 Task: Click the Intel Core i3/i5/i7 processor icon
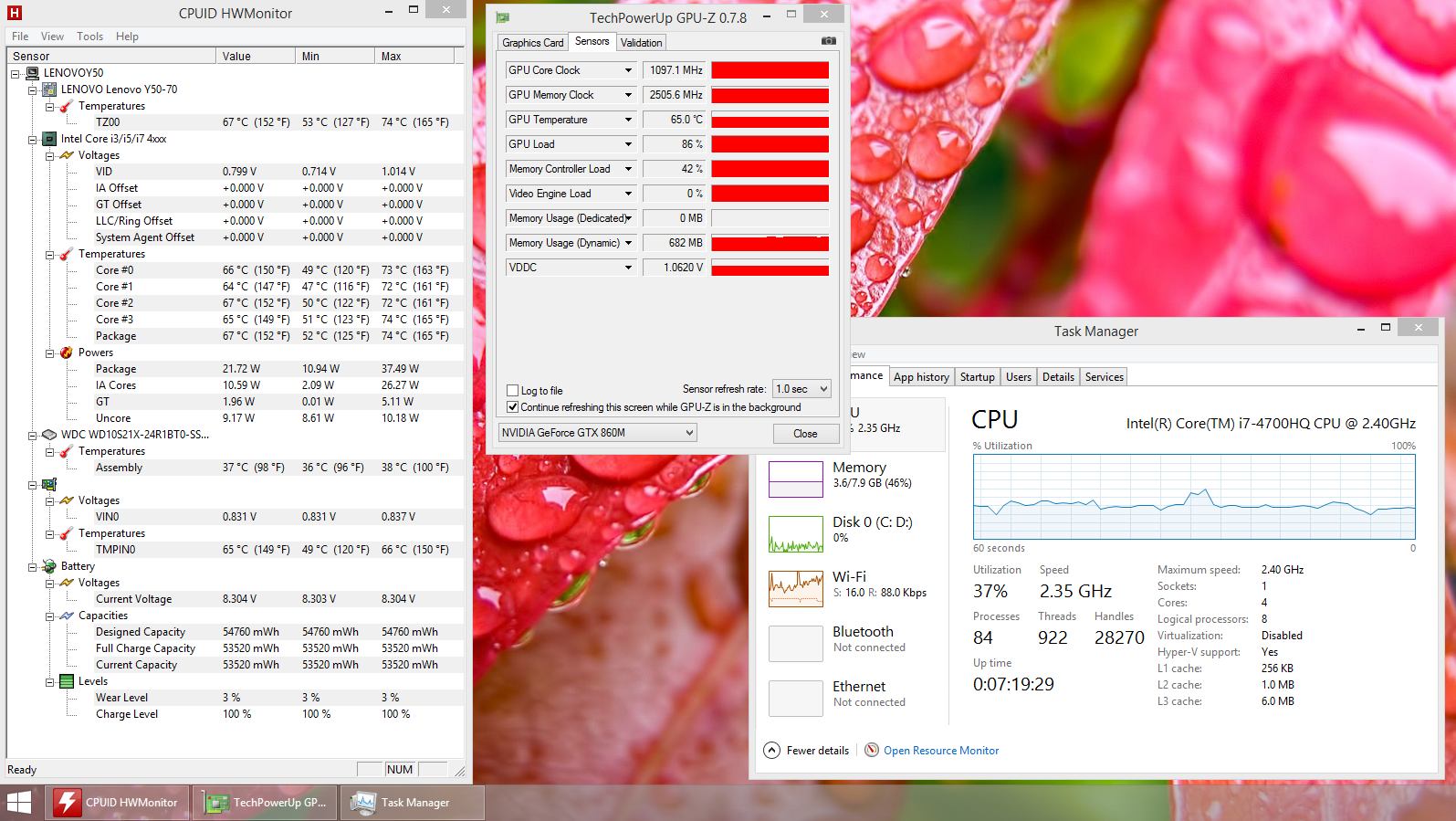click(50, 139)
